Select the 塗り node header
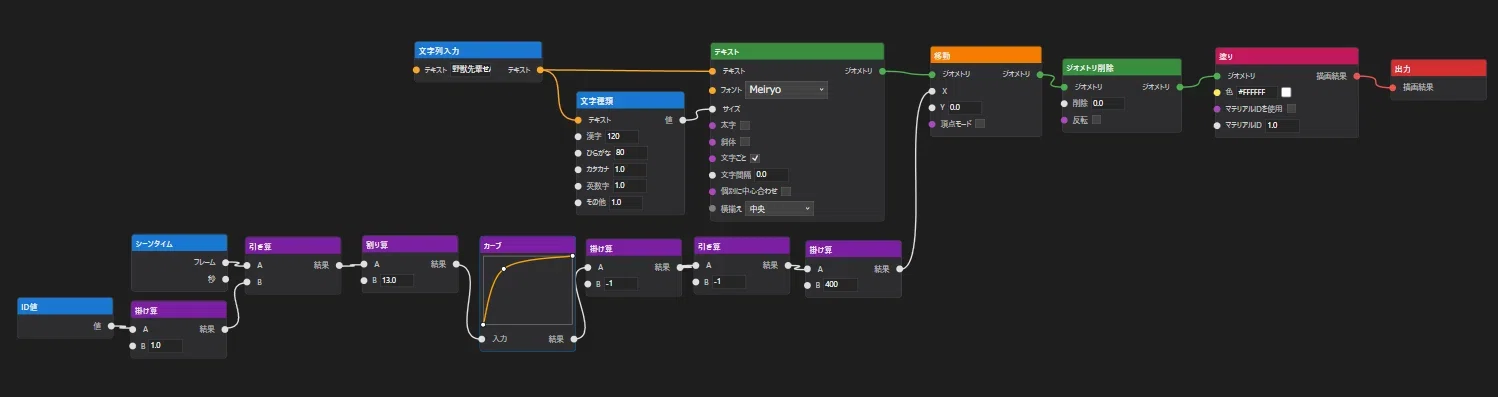The width and height of the screenshot is (1498, 397). pos(1287,56)
